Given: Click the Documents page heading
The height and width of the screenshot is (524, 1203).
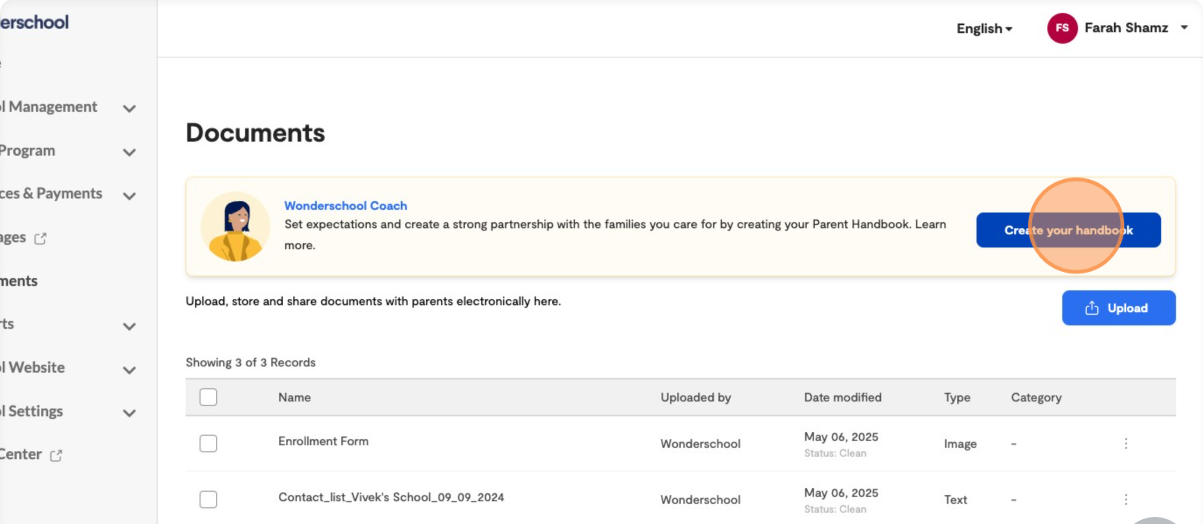Looking at the screenshot, I should tap(255, 133).
